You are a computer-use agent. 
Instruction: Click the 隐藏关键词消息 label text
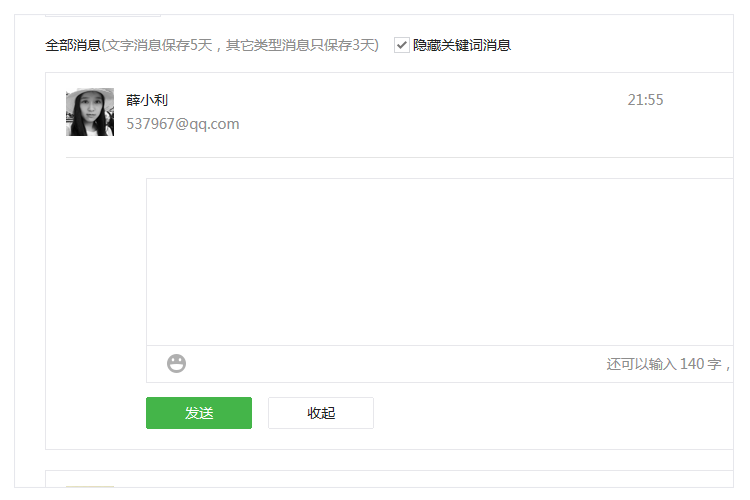[x=462, y=45]
